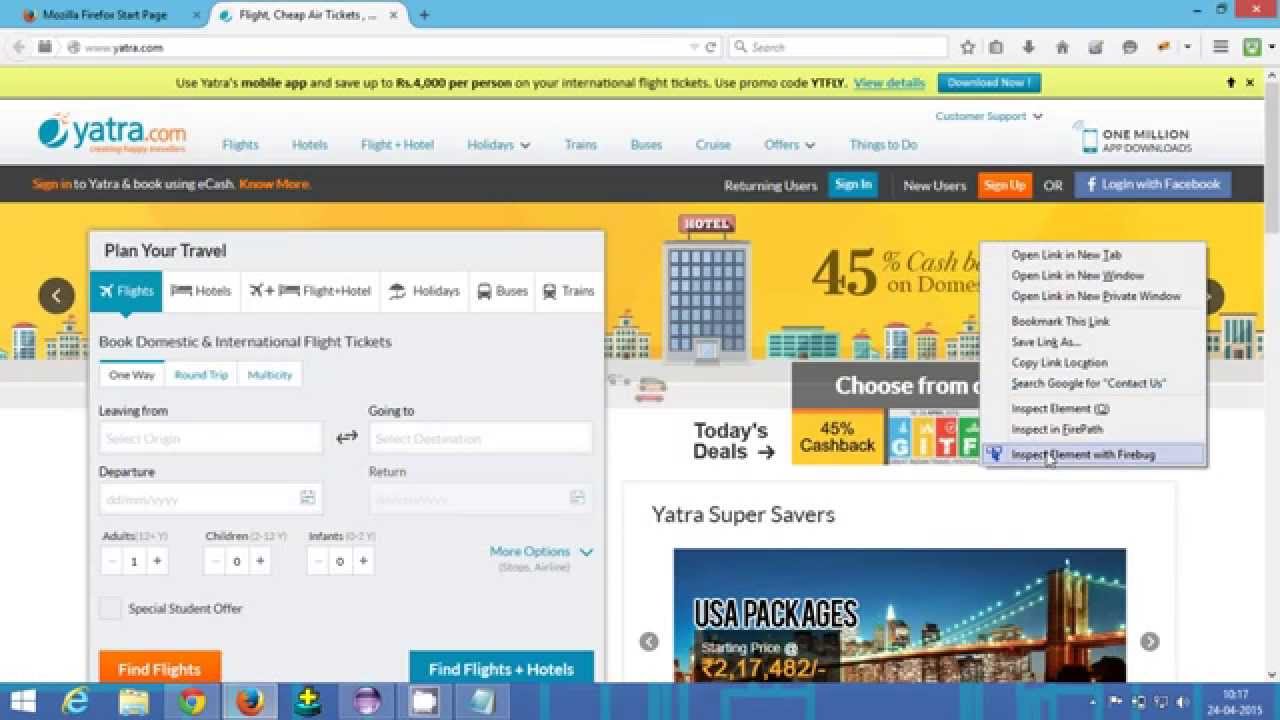Show next Yatra Super Savers slide

coord(1150,642)
